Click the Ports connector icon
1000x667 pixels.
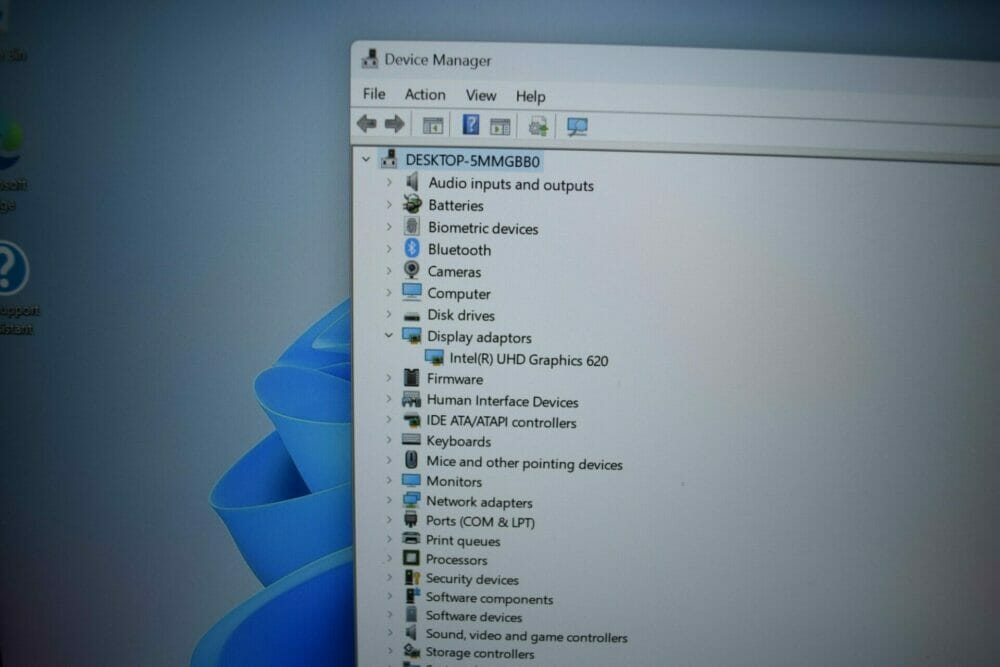[411, 519]
